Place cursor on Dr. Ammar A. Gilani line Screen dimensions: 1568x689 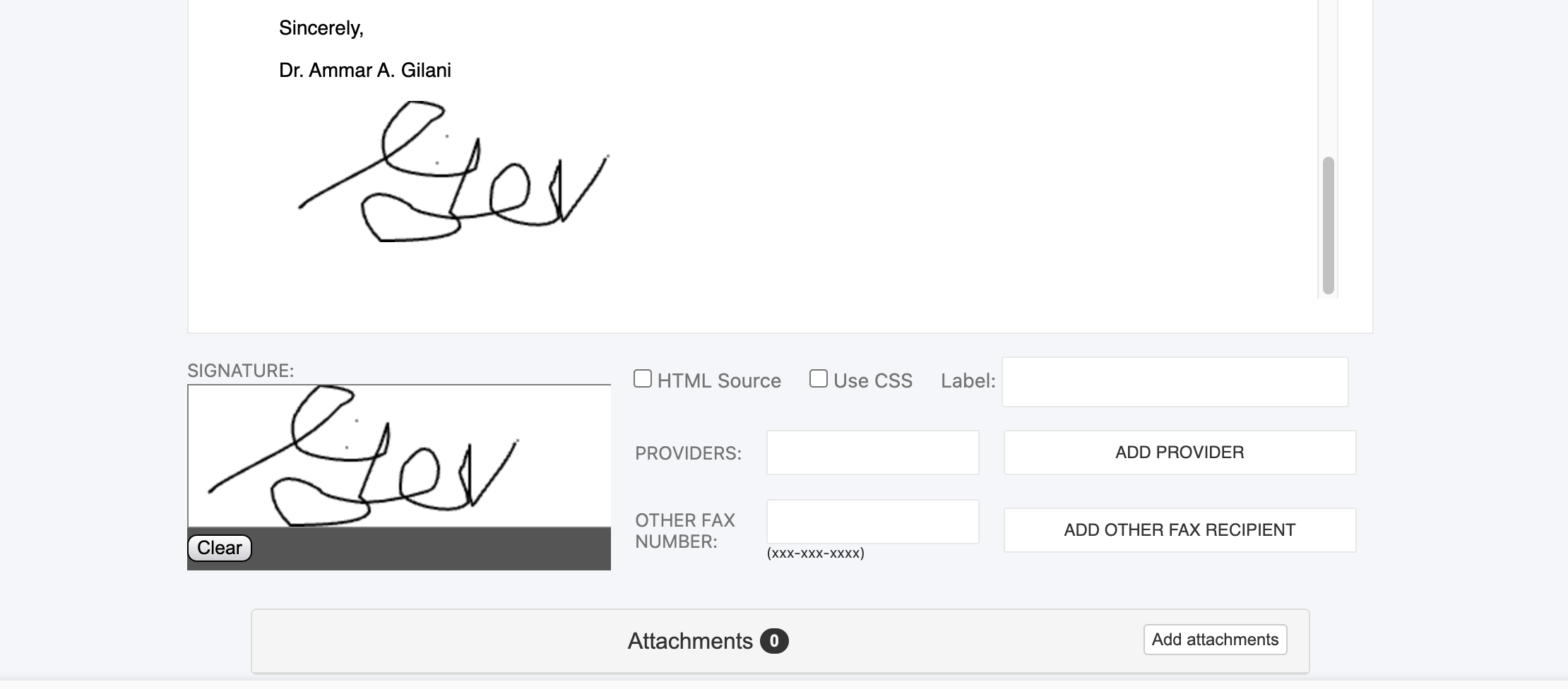click(365, 71)
